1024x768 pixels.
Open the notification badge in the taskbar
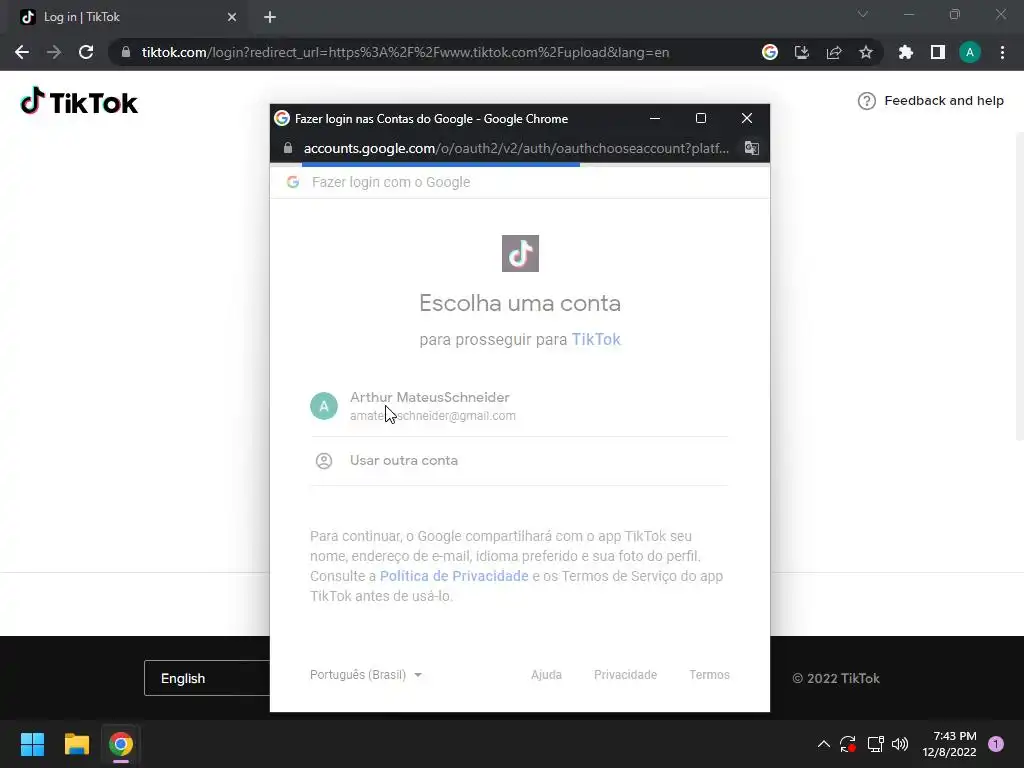coord(996,744)
